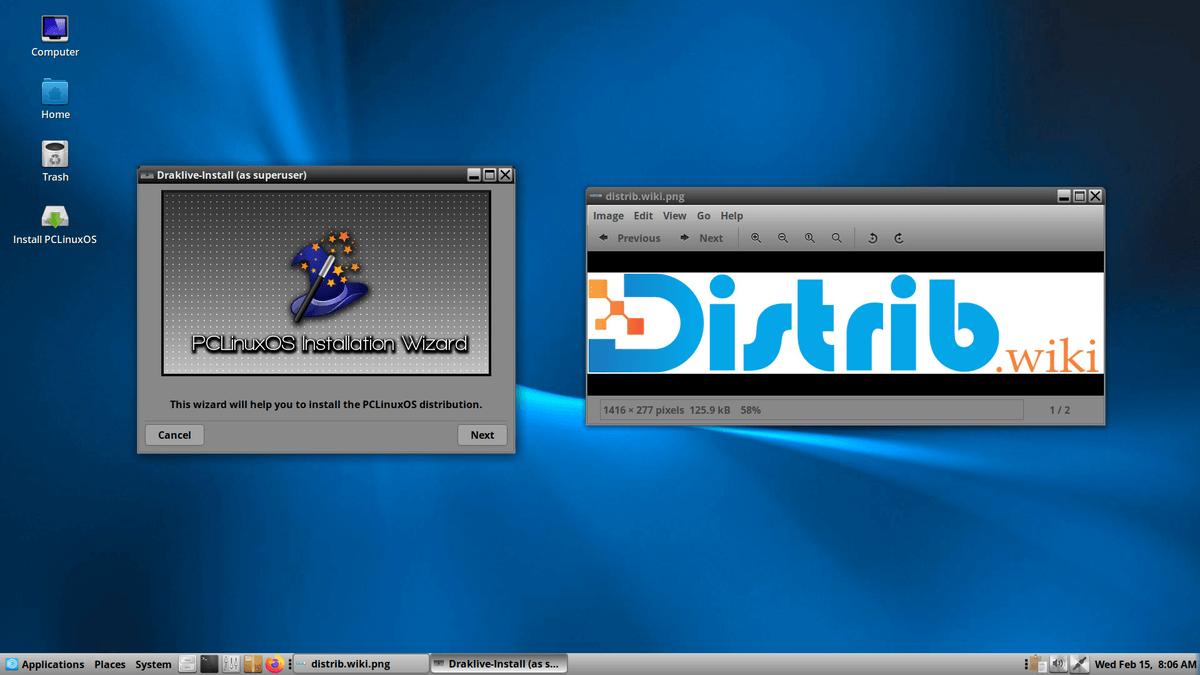The height and width of the screenshot is (675, 1200).
Task: Open window menu icon of distrib.wiki.png viewer
Action: point(596,196)
